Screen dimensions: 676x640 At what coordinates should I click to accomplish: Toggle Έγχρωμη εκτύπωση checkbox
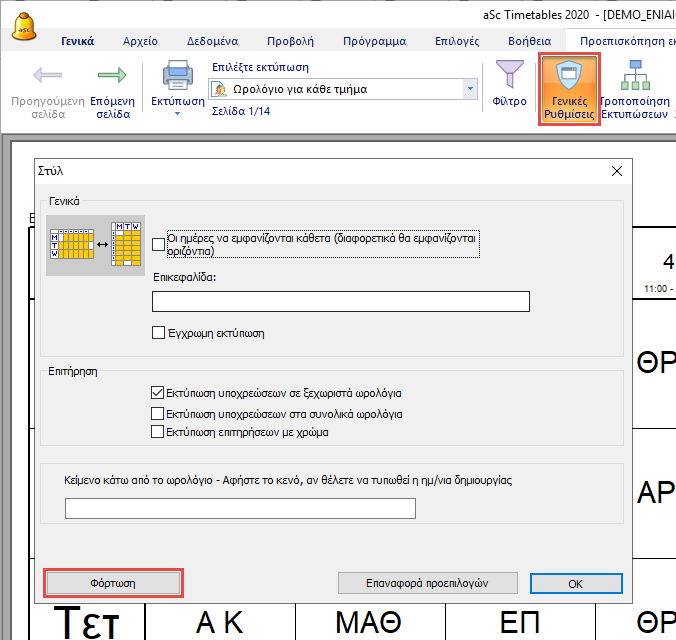coord(158,333)
